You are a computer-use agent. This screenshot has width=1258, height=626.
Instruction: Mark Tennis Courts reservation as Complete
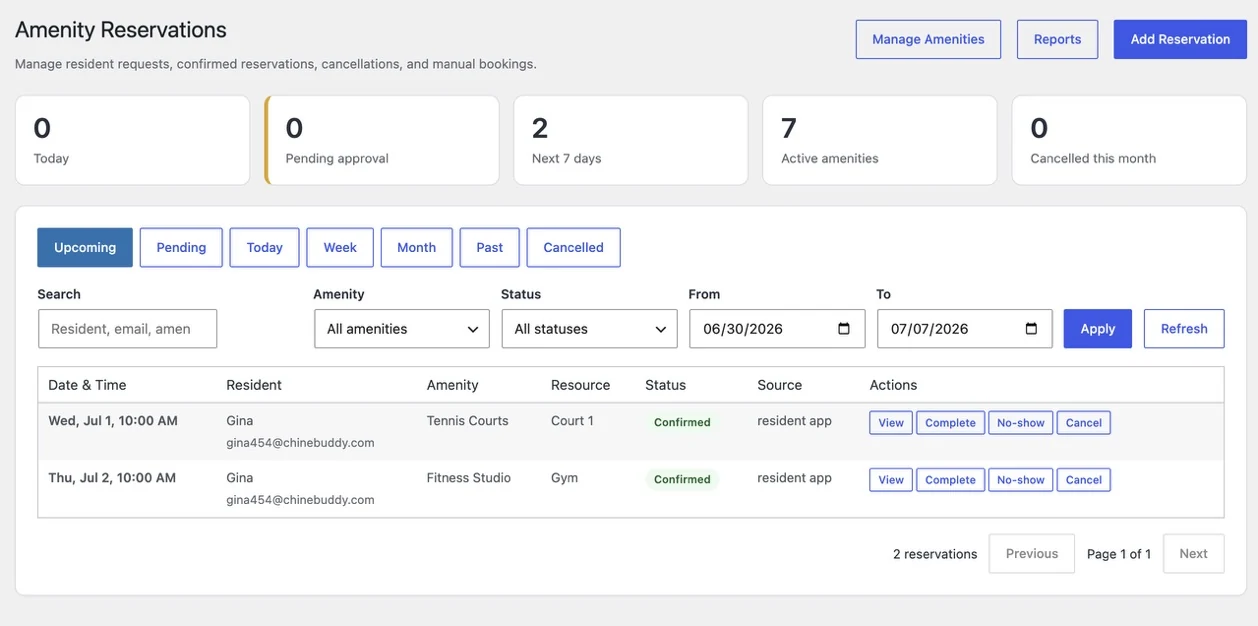point(950,423)
